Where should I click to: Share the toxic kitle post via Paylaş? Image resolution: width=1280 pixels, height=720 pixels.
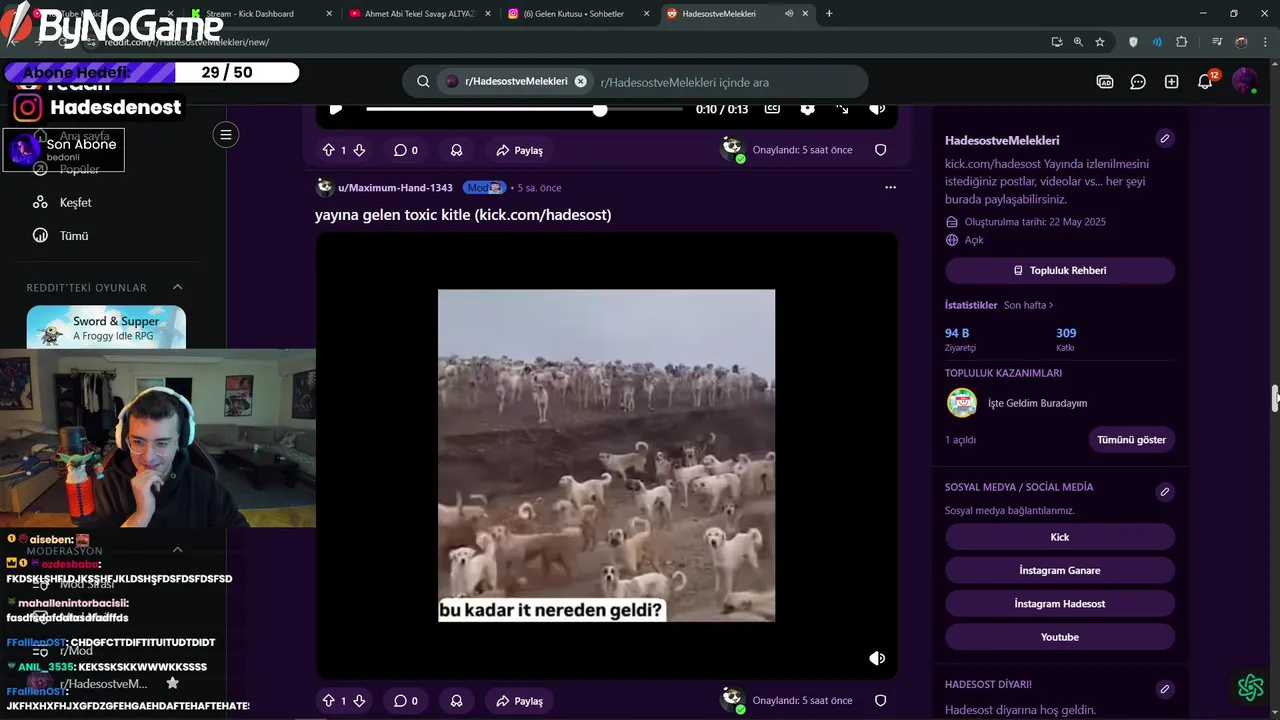point(519,701)
